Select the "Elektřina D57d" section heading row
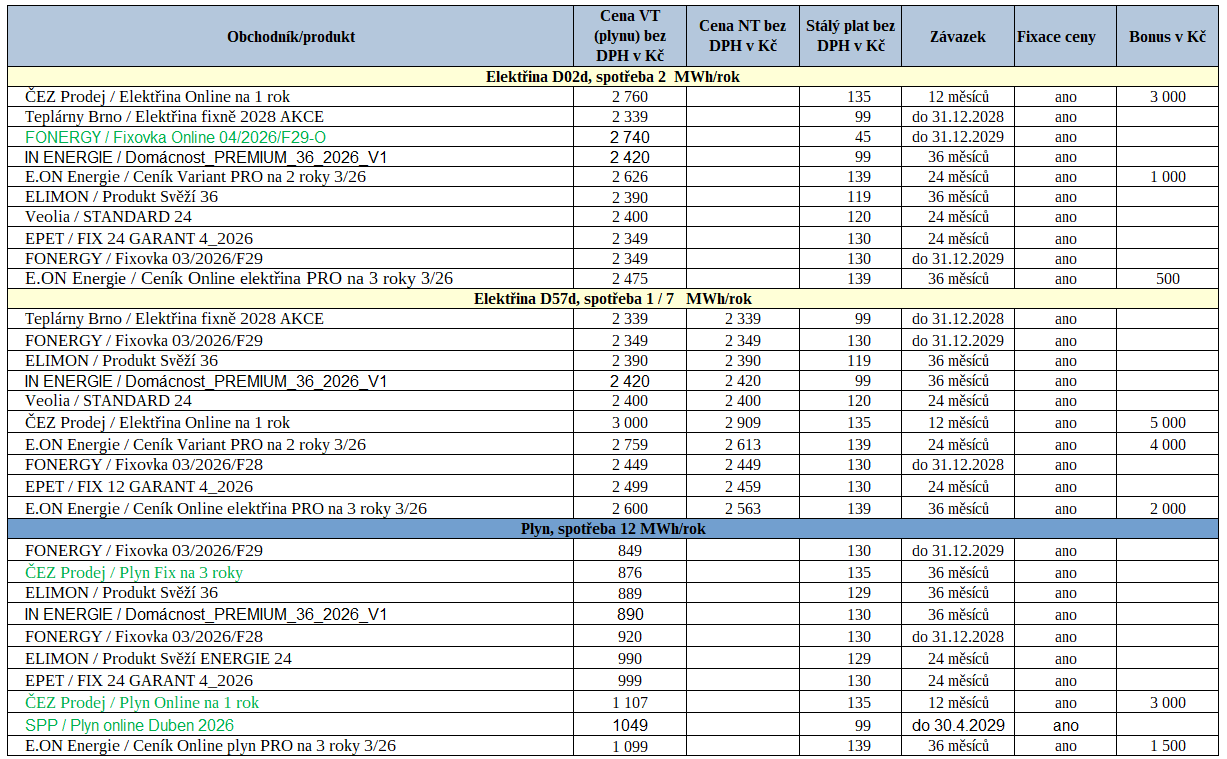Viewport: 1227px width, 759px height. point(612,298)
